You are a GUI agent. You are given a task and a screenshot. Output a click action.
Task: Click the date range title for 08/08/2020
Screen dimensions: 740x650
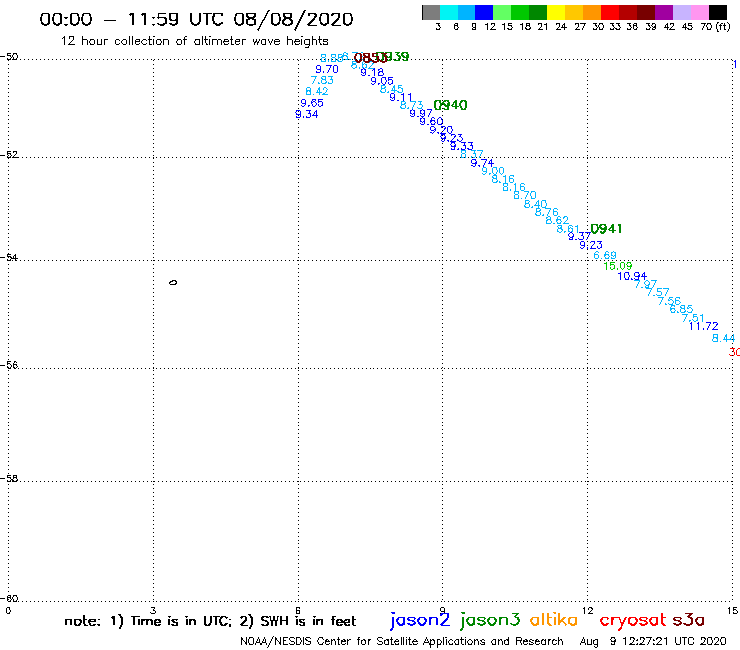(x=196, y=19)
